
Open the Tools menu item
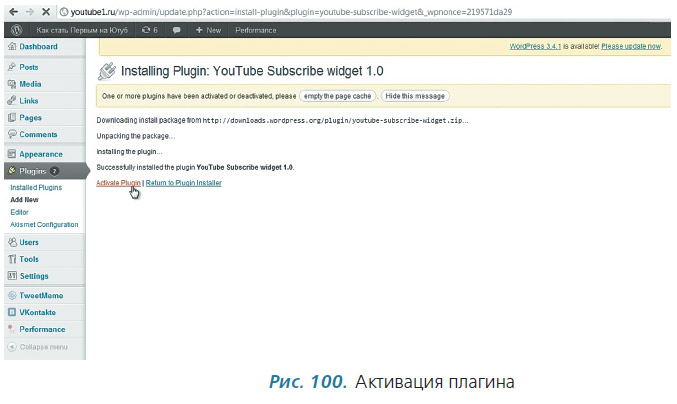[x=29, y=259]
